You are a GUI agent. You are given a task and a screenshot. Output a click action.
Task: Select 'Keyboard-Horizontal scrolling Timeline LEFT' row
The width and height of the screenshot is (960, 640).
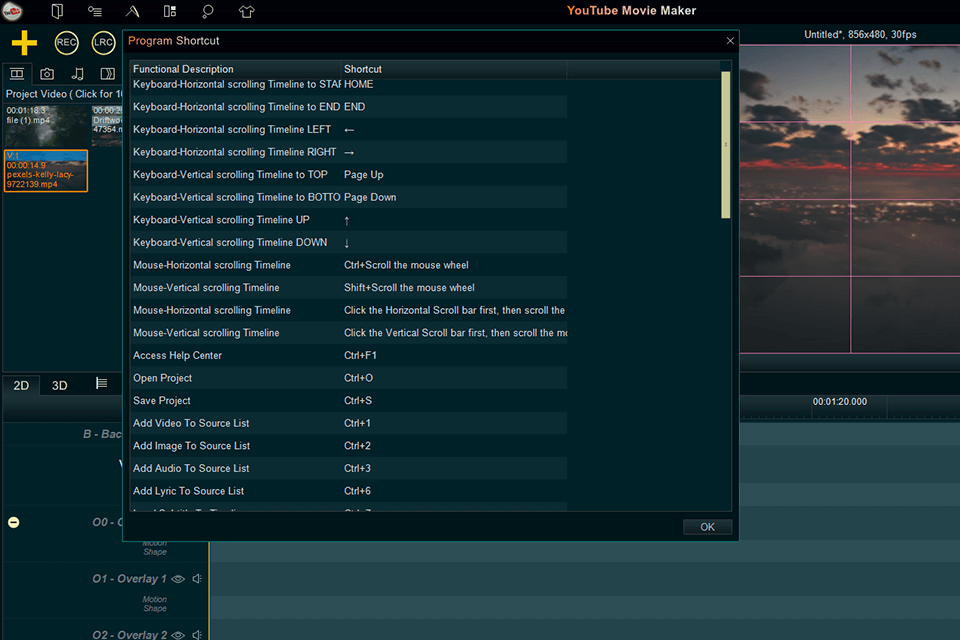click(x=348, y=129)
